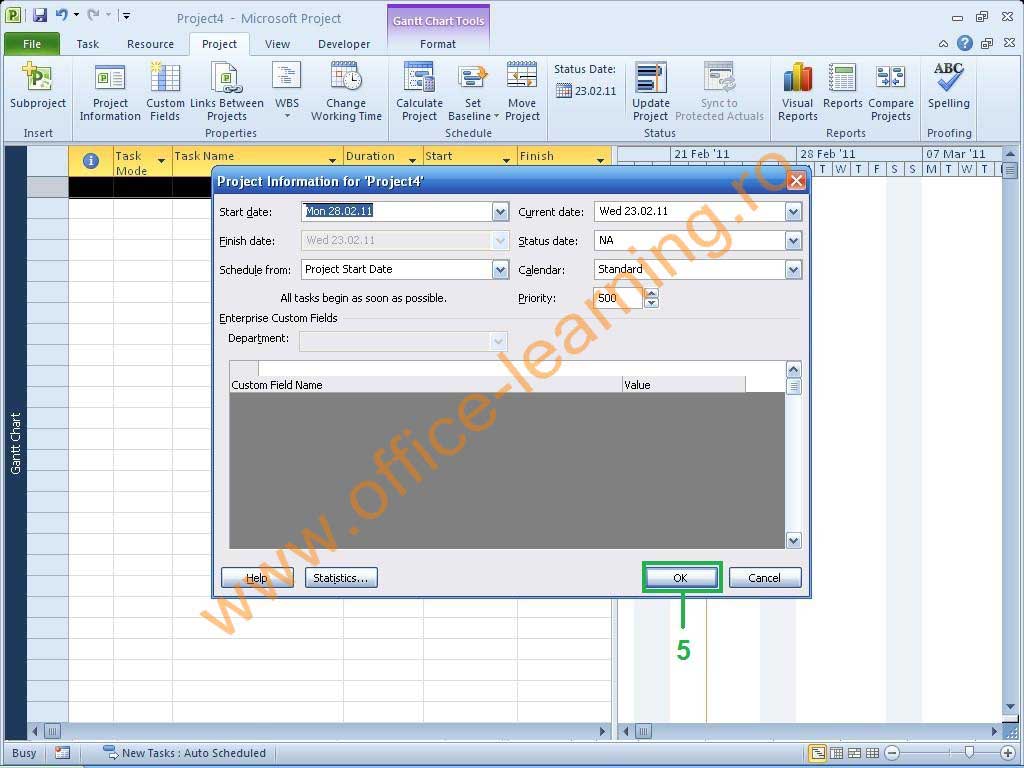Open Microsoft Project Help question icon
Screen dimensions: 1024x768
click(965, 43)
